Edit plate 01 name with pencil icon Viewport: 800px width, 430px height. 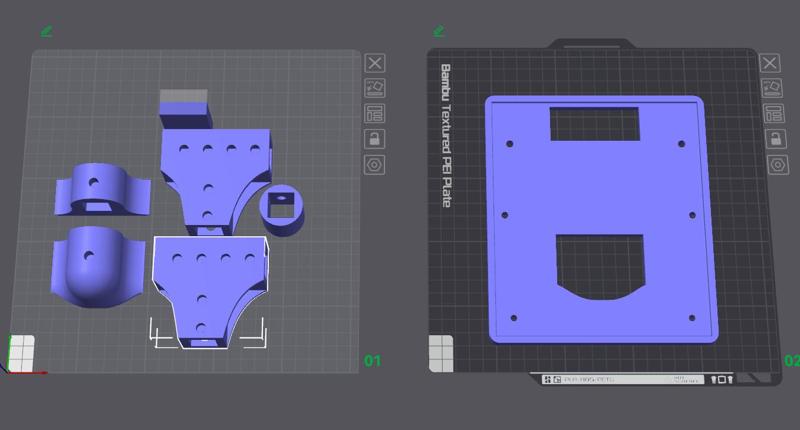[46, 32]
